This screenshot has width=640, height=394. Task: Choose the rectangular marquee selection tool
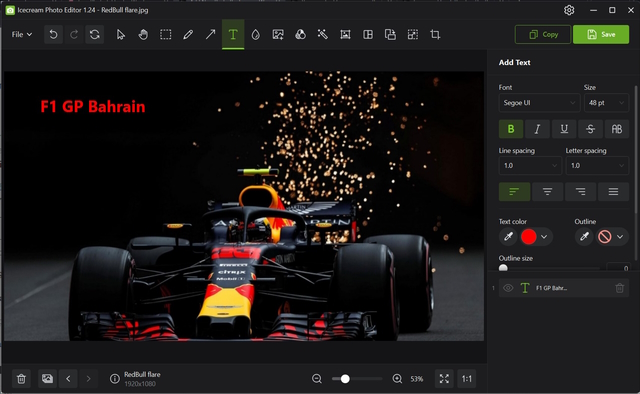(165, 35)
